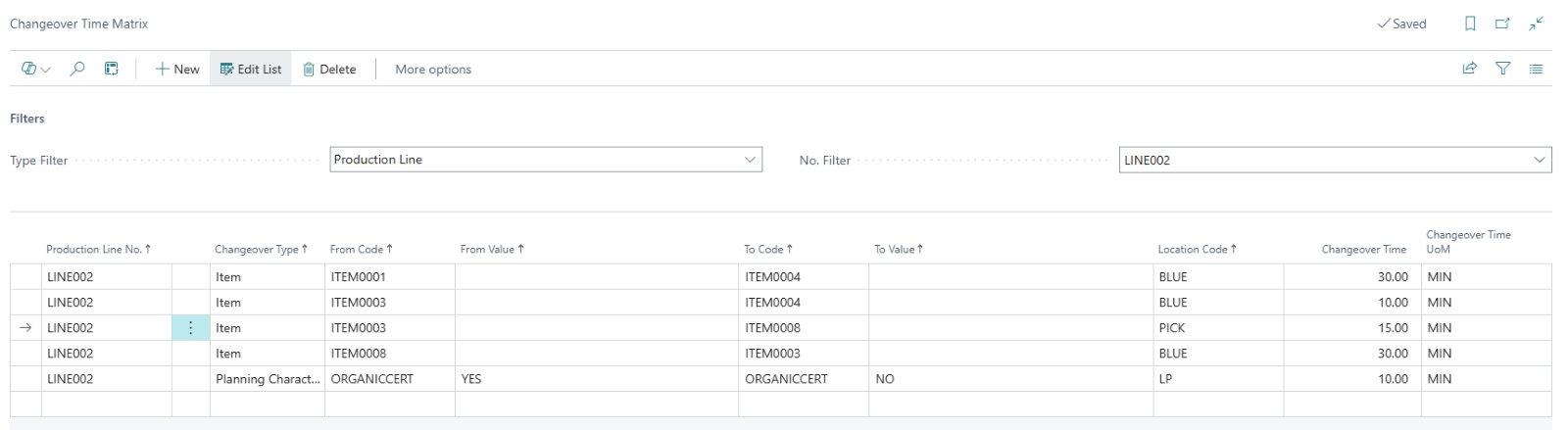Screen dimensions: 1568x430
Task: Toggle Edit List mode
Action: (251, 70)
